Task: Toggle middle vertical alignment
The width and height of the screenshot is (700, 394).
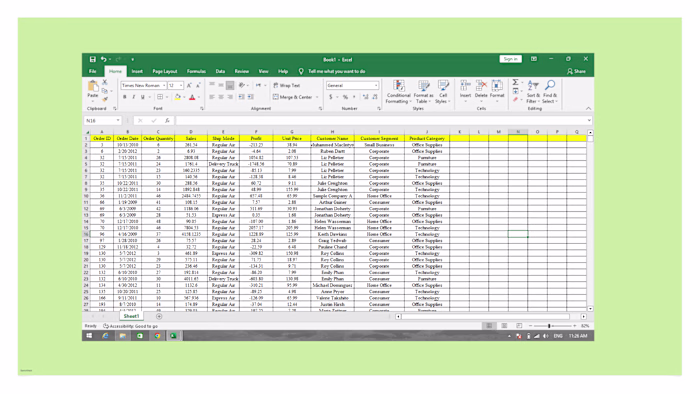Action: [x=221, y=85]
